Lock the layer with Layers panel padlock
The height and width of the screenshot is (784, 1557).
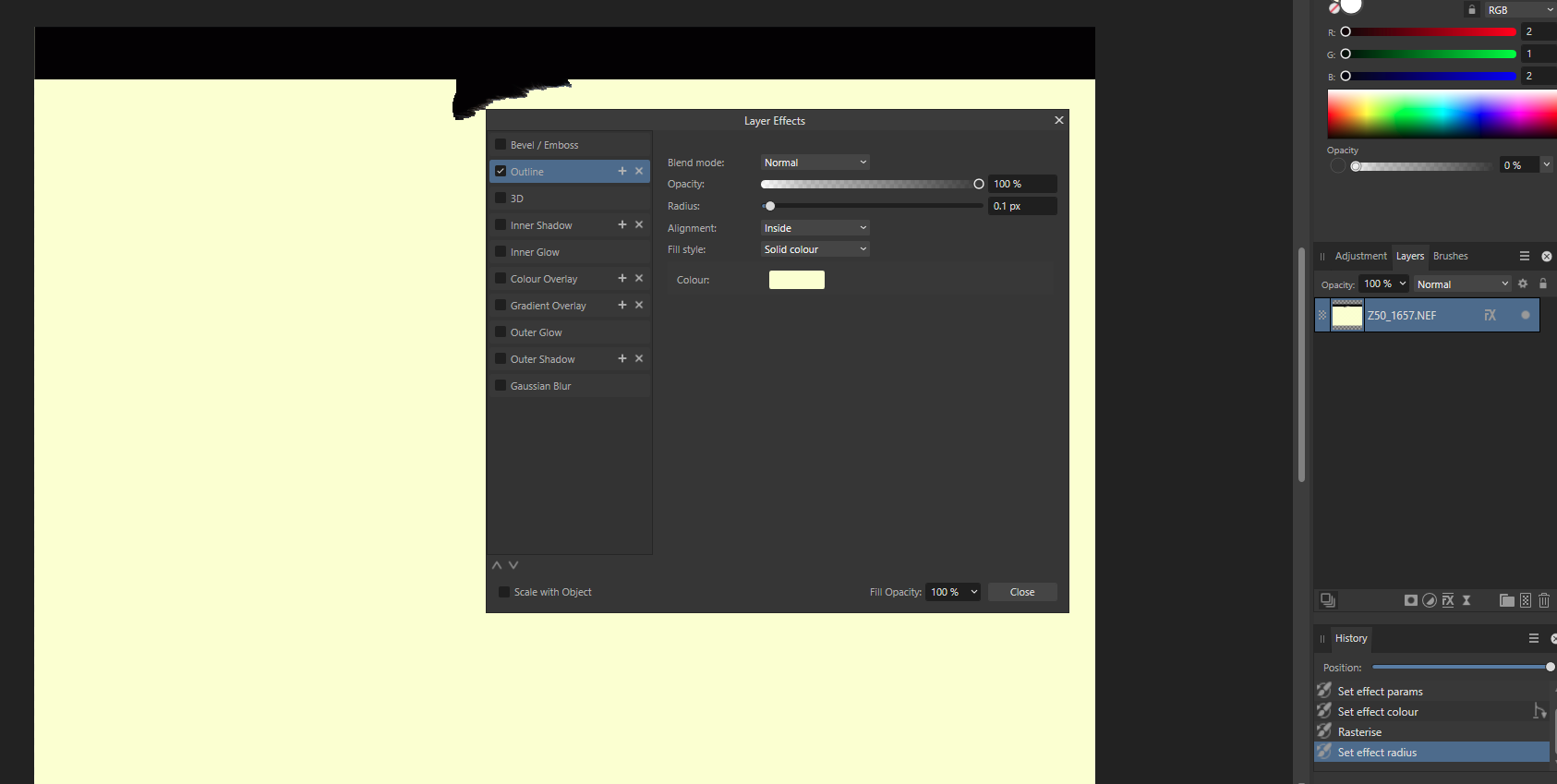pos(1542,283)
